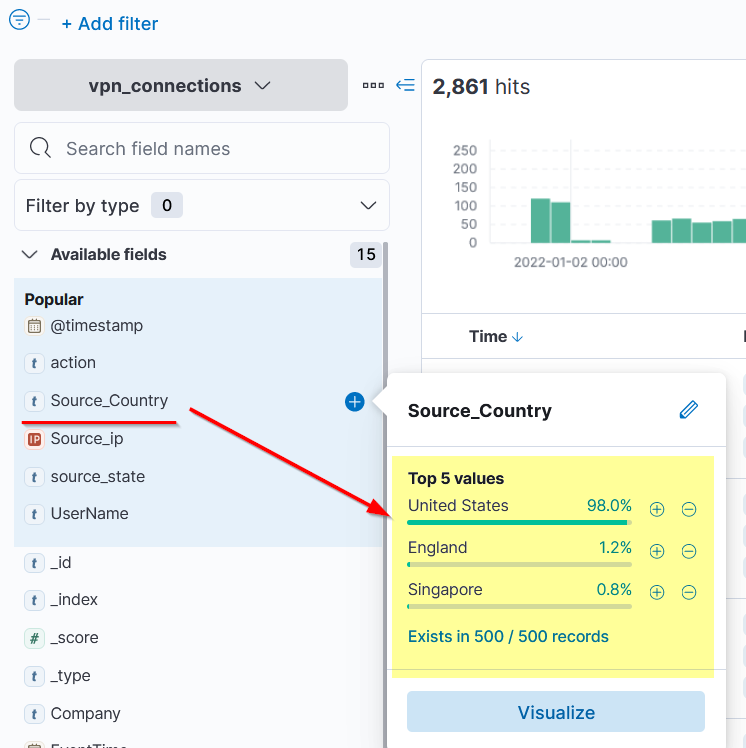The height and width of the screenshot is (748, 746).
Task: Add Source_Country as a column via plus icon
Action: (x=354, y=402)
